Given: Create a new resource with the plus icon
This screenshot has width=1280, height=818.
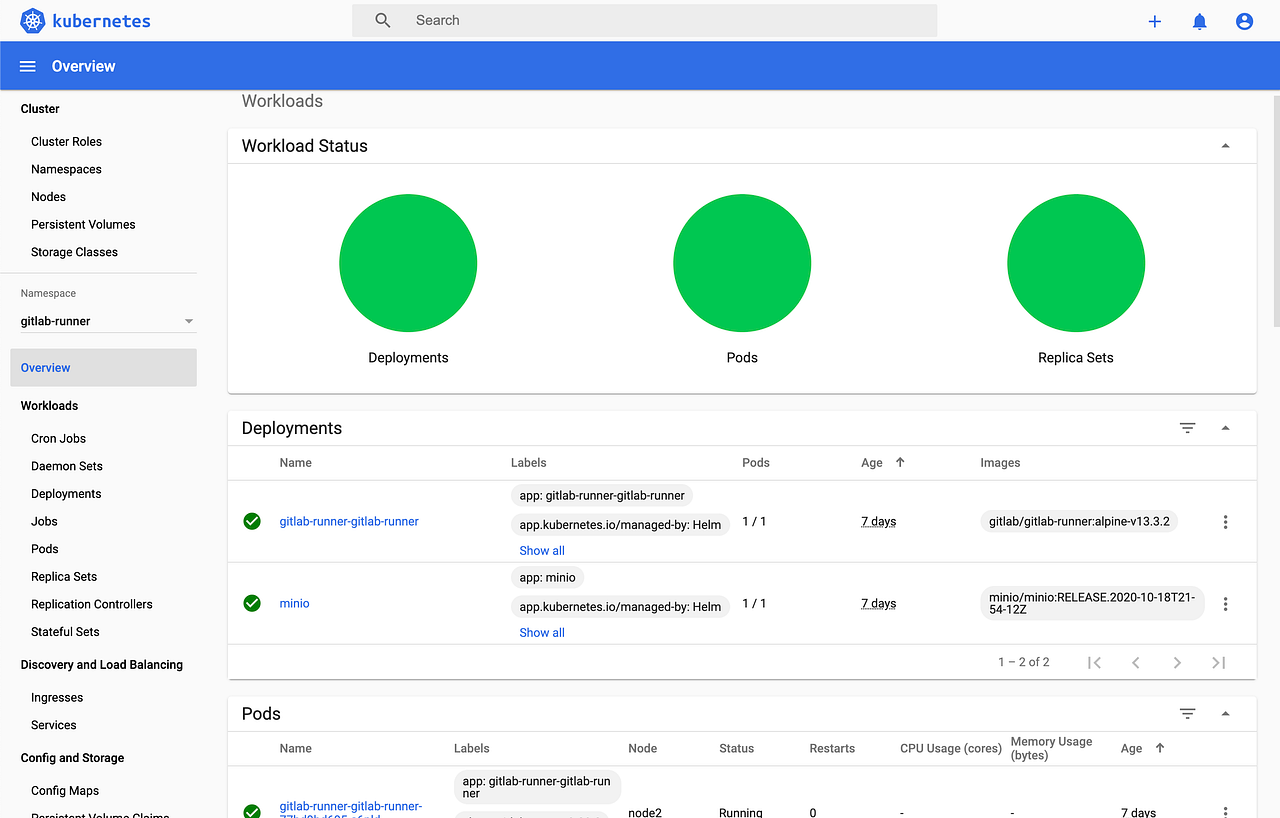Looking at the screenshot, I should tap(1155, 20).
